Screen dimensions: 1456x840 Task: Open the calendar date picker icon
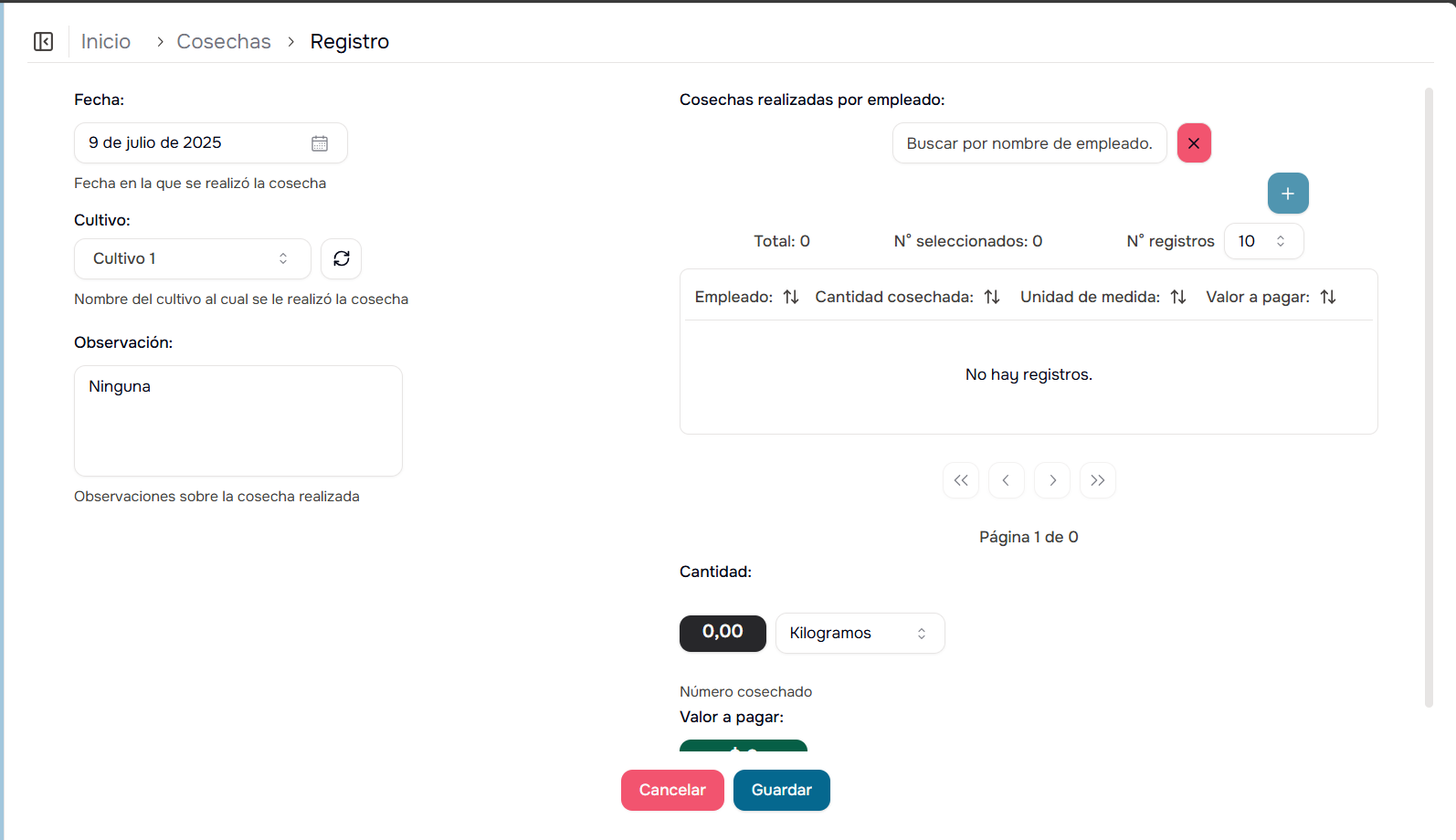click(x=320, y=143)
